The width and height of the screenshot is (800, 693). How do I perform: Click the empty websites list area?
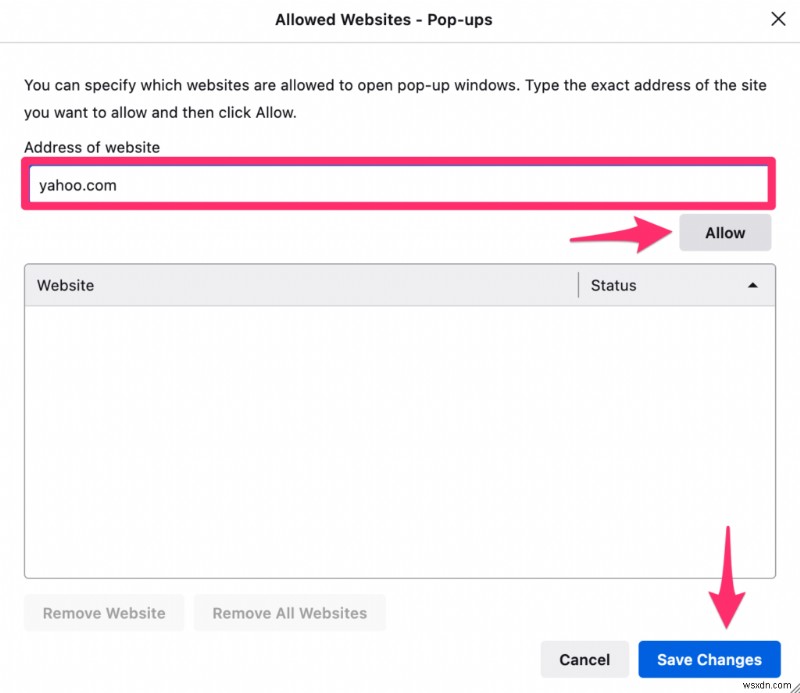(x=400, y=440)
